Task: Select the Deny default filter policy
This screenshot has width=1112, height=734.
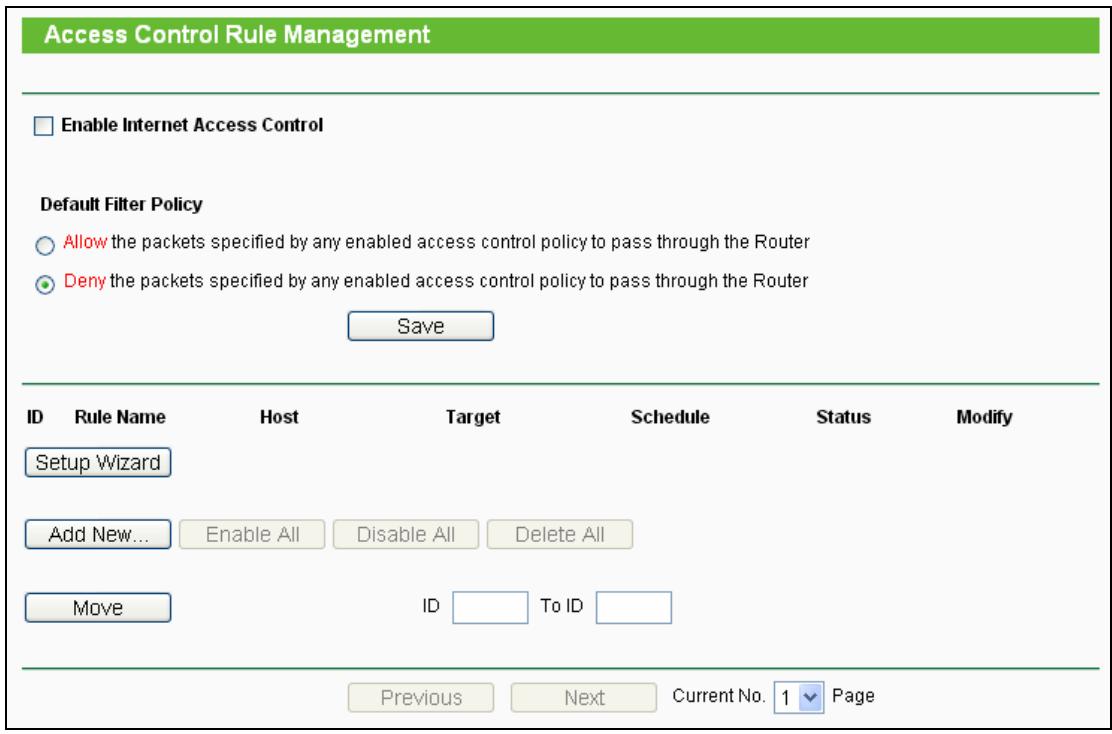Action: (45, 284)
